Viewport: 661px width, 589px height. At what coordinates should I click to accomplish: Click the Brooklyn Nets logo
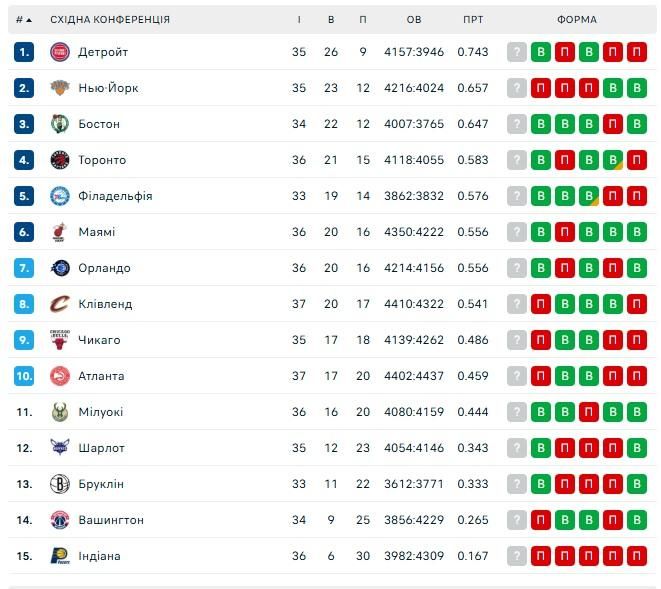pyautogui.click(x=60, y=484)
